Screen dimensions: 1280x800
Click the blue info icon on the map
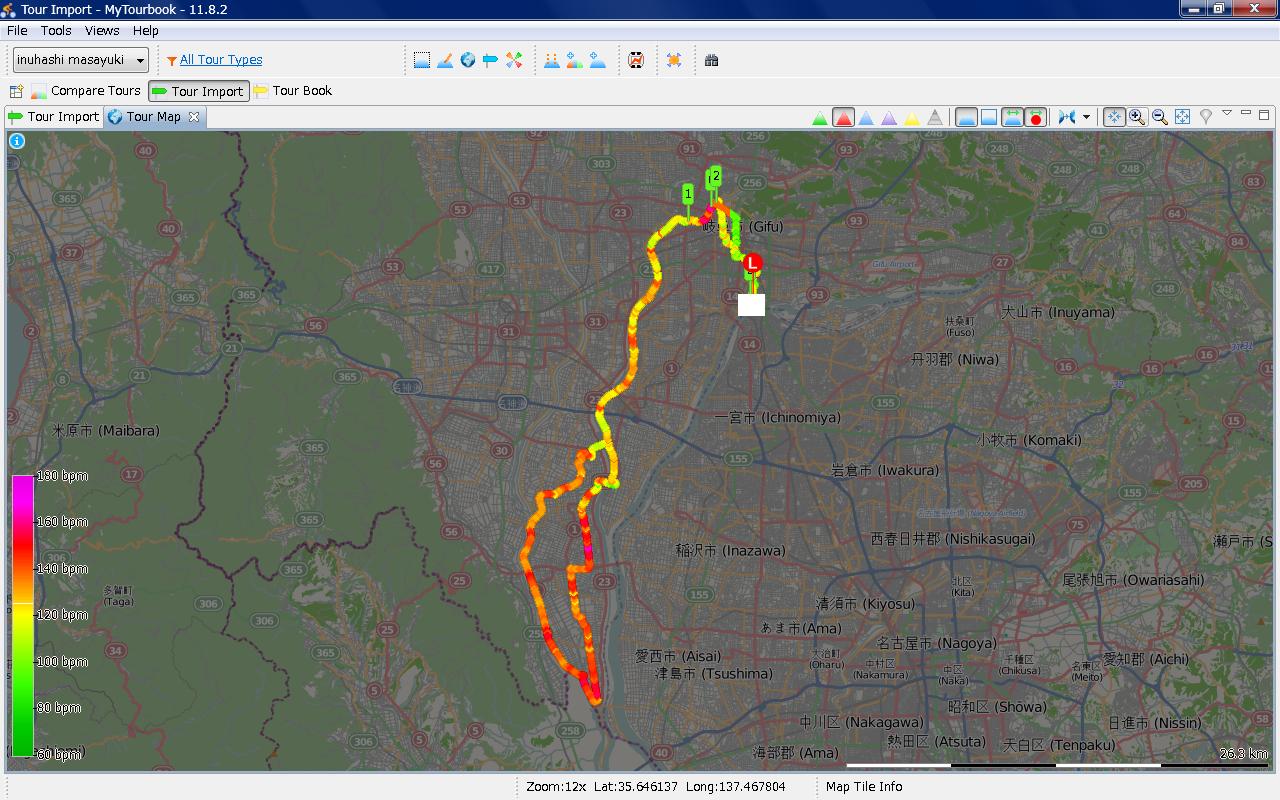[17, 141]
